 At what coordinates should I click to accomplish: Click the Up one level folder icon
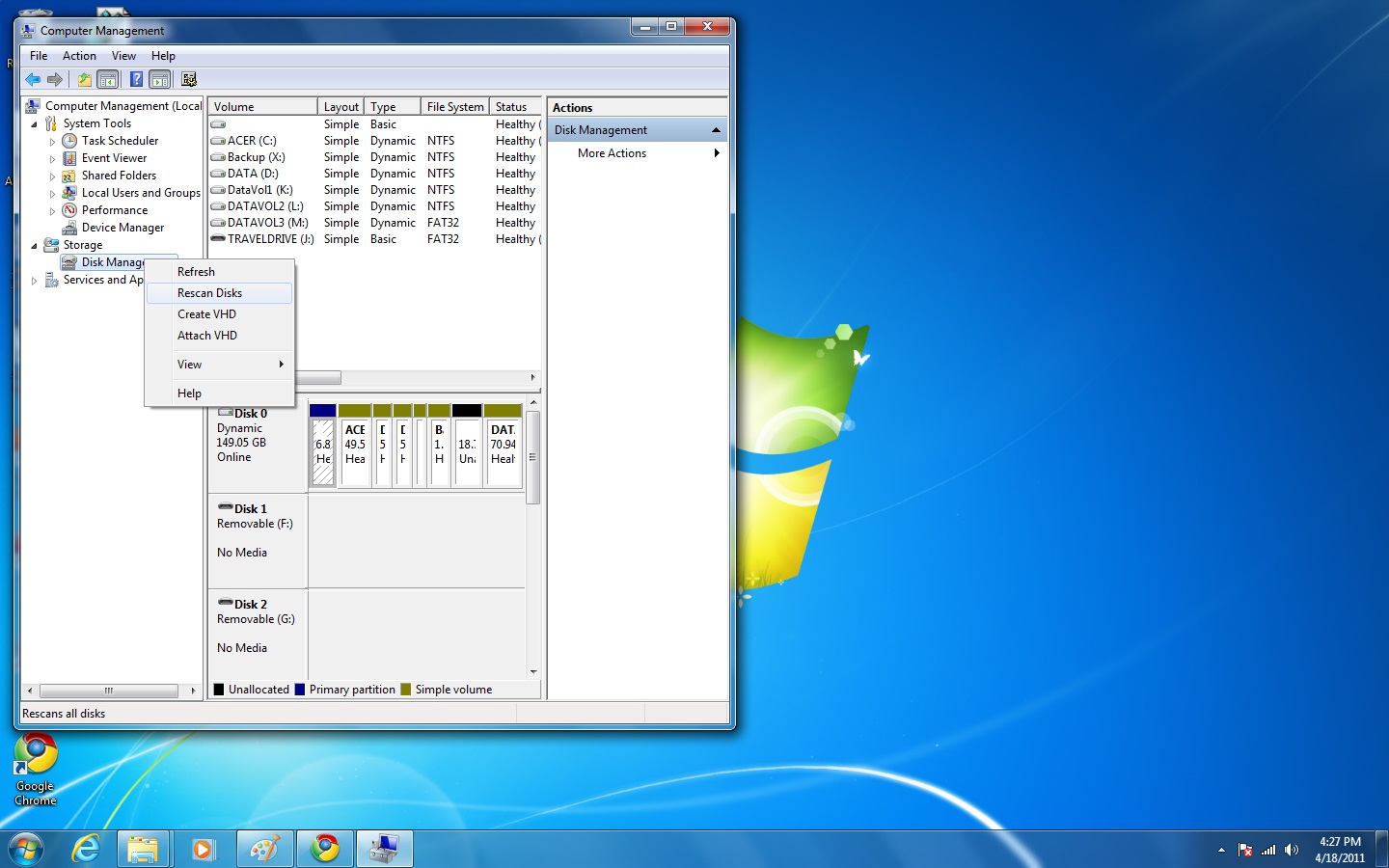coord(85,79)
